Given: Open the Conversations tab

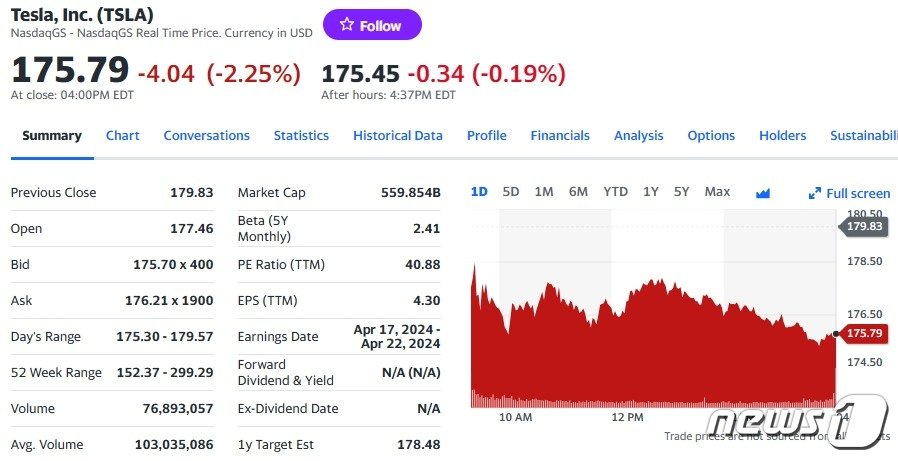Looking at the screenshot, I should coord(206,136).
